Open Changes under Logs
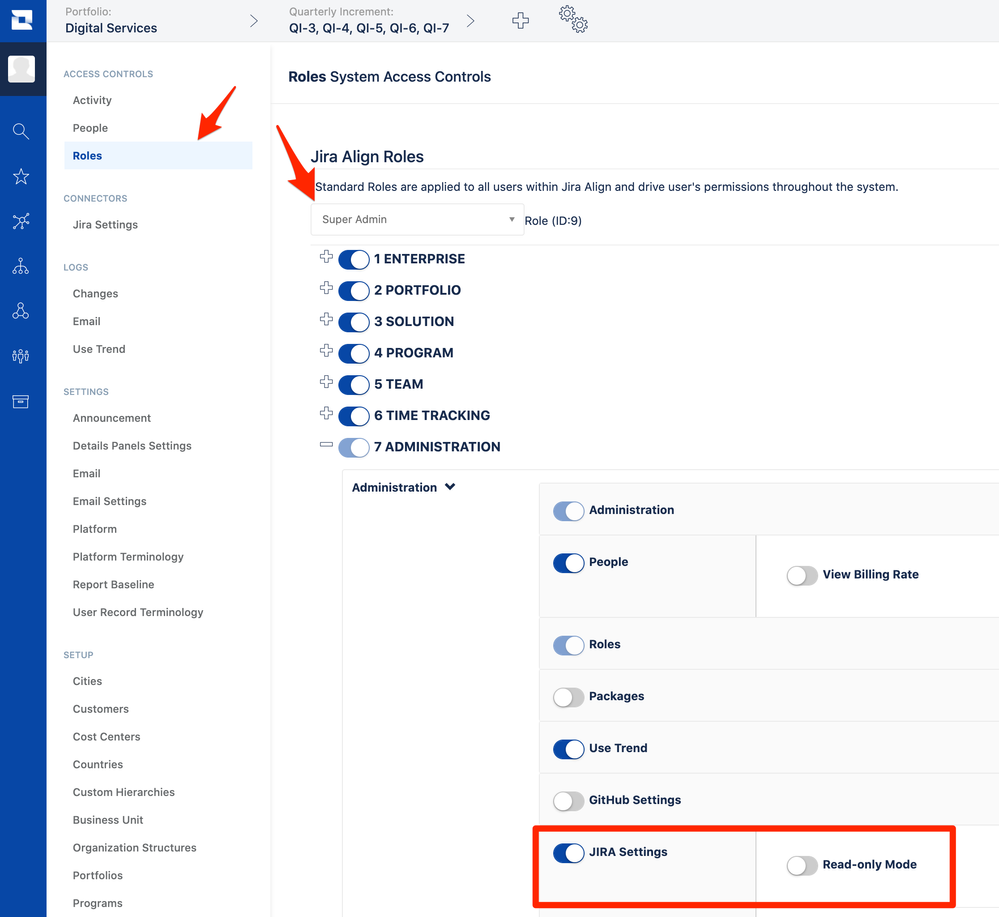The width and height of the screenshot is (999, 917). point(96,293)
